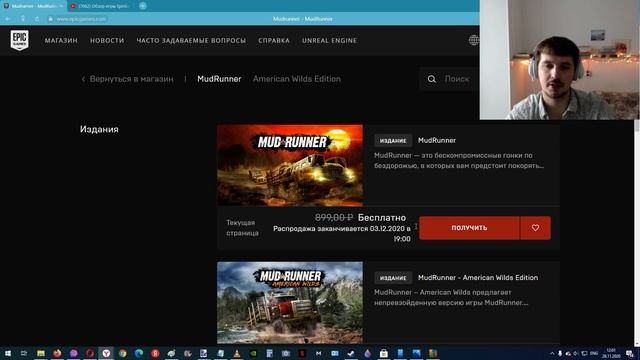Click the page scrollbar
Viewport: 640px width, 360px height.
pyautogui.click(x=637, y=233)
